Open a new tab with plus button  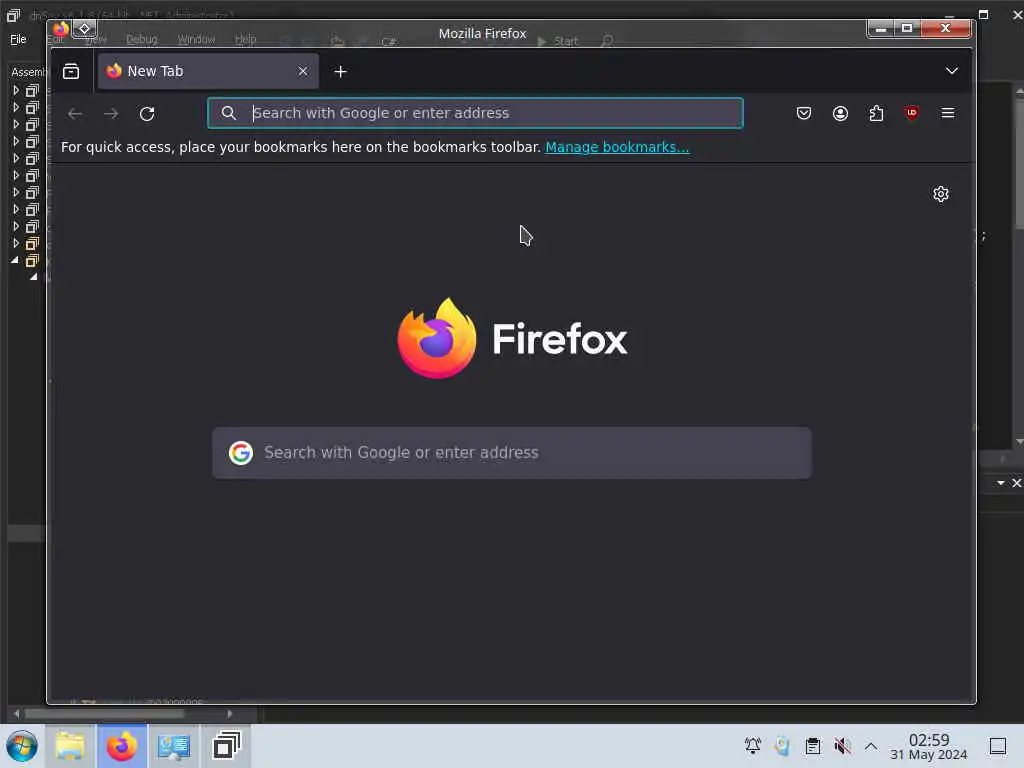pos(340,72)
